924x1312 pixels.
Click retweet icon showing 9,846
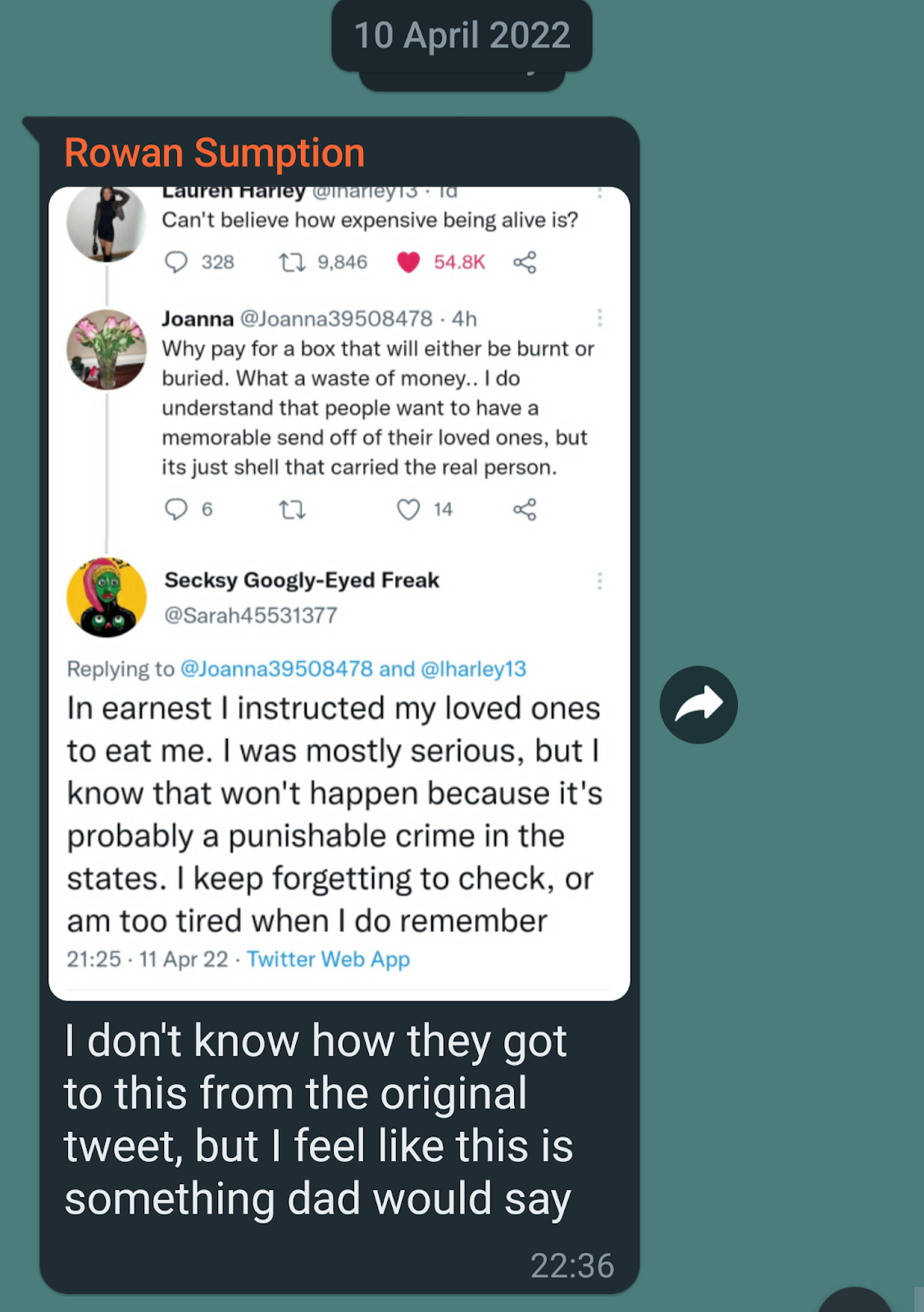(292, 262)
